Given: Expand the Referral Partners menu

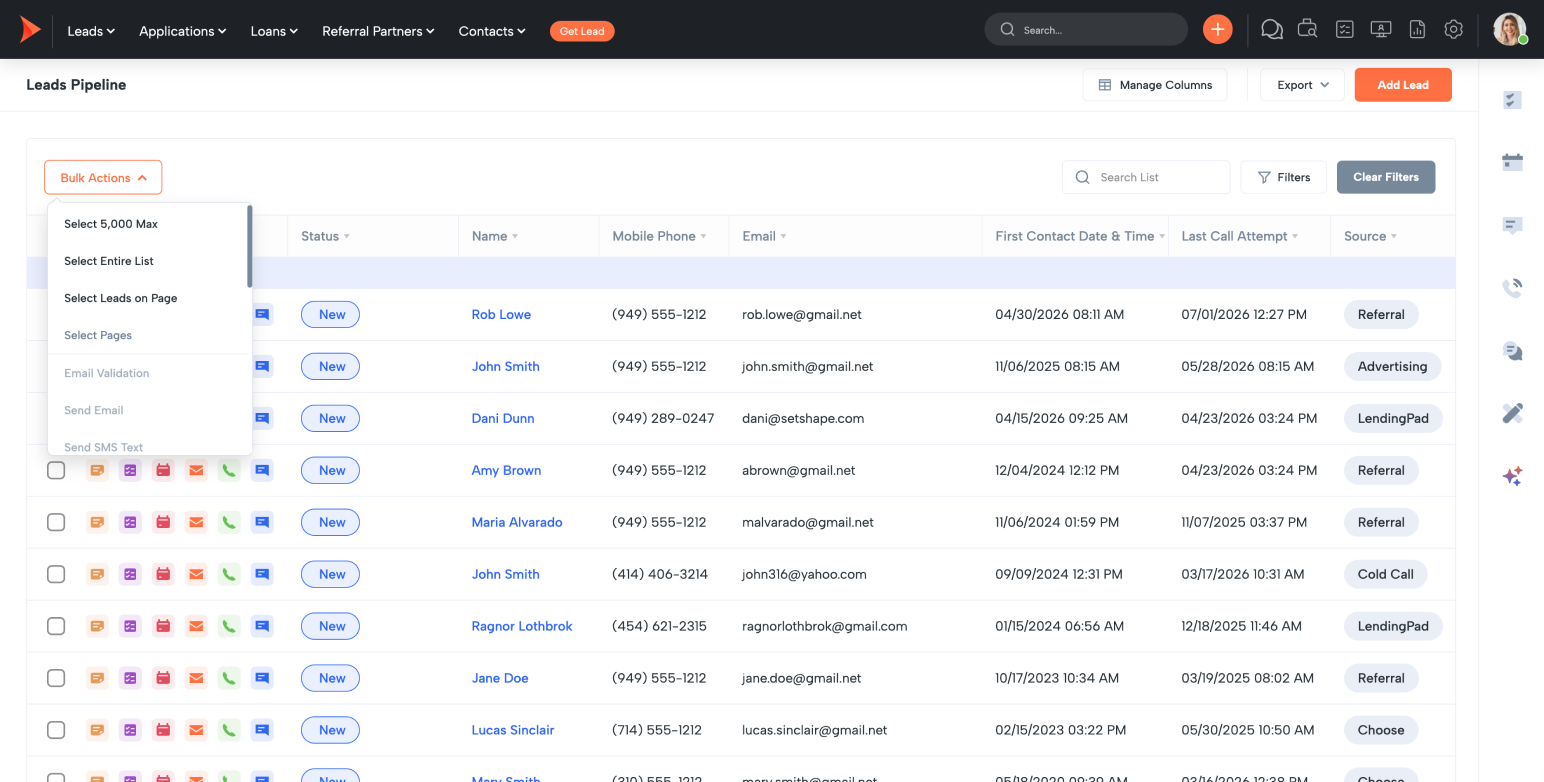Looking at the screenshot, I should (x=378, y=31).
